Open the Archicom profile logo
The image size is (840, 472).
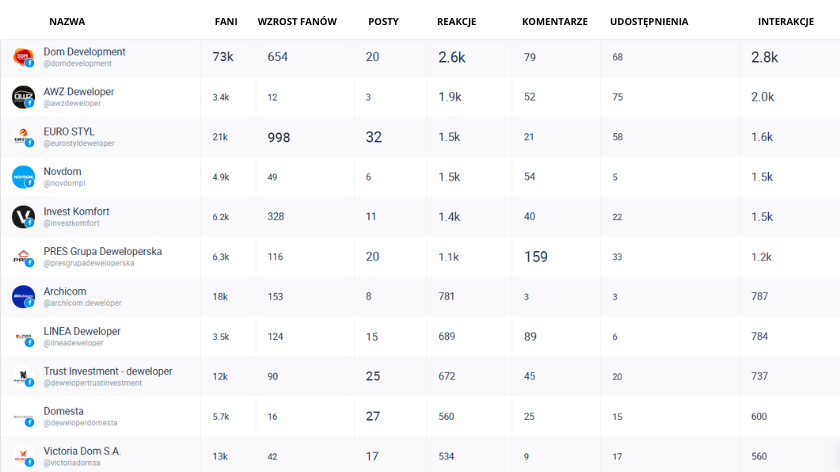pos(23,296)
